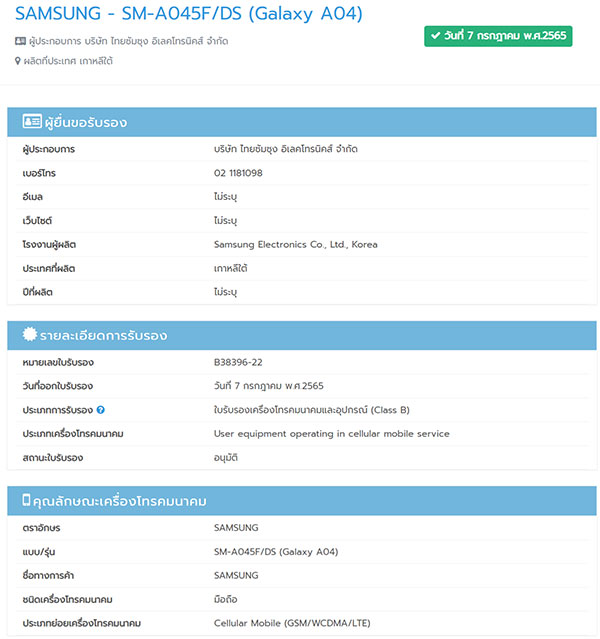Click the โรงงานผู้ผลิต row label

coord(49,245)
